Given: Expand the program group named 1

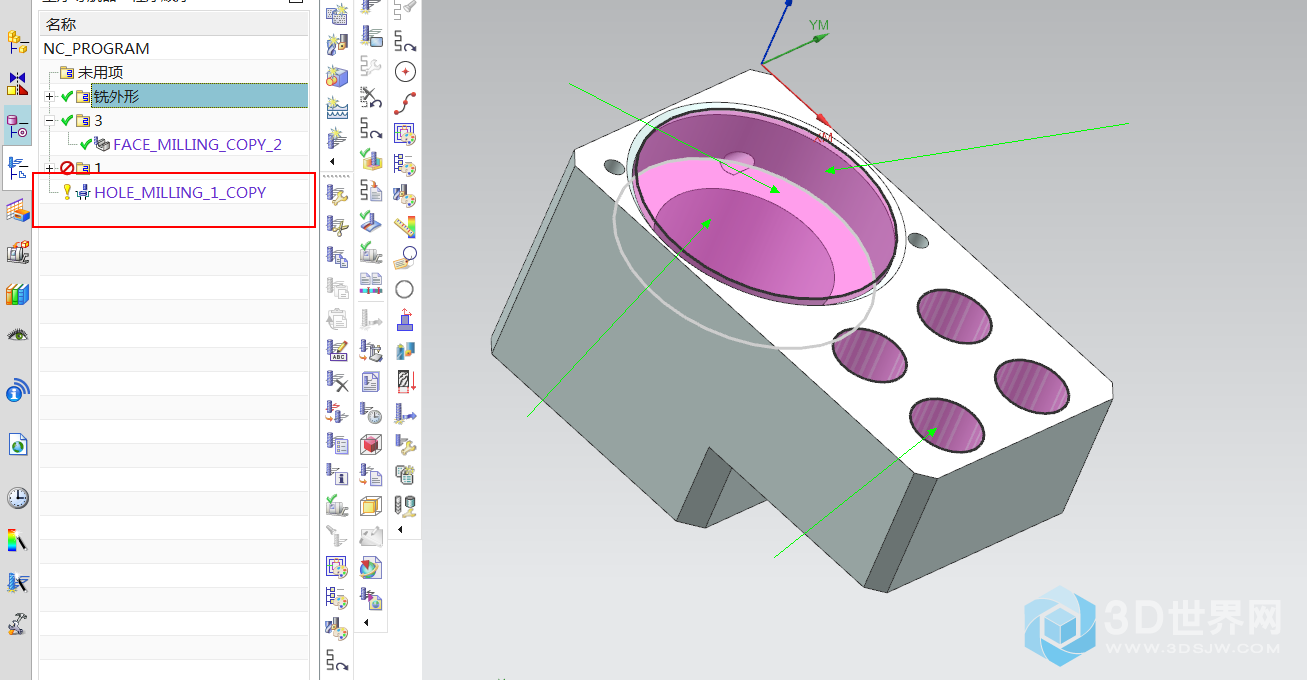Looking at the screenshot, I should (50, 168).
